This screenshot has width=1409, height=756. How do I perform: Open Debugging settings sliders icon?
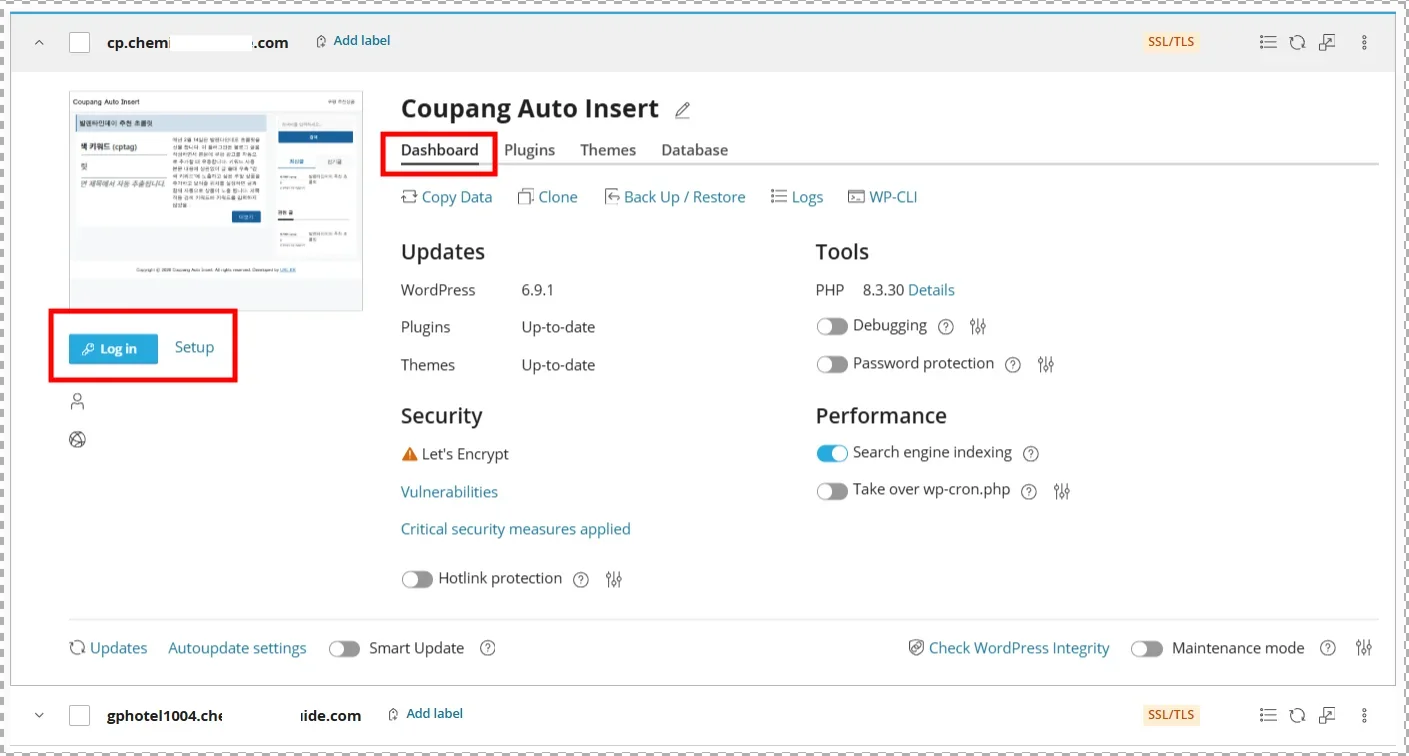[x=978, y=326]
